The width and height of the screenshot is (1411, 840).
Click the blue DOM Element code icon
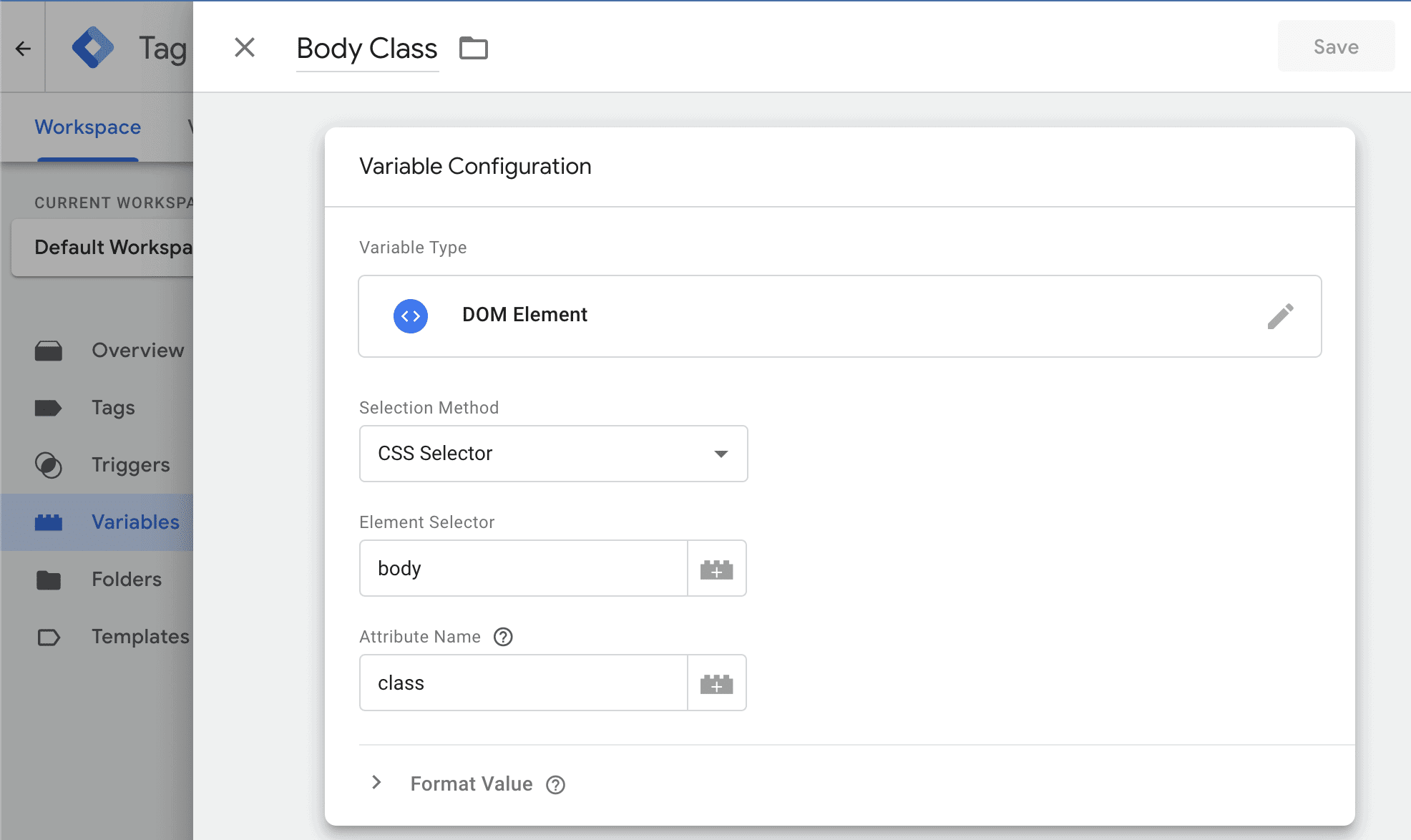coord(411,316)
